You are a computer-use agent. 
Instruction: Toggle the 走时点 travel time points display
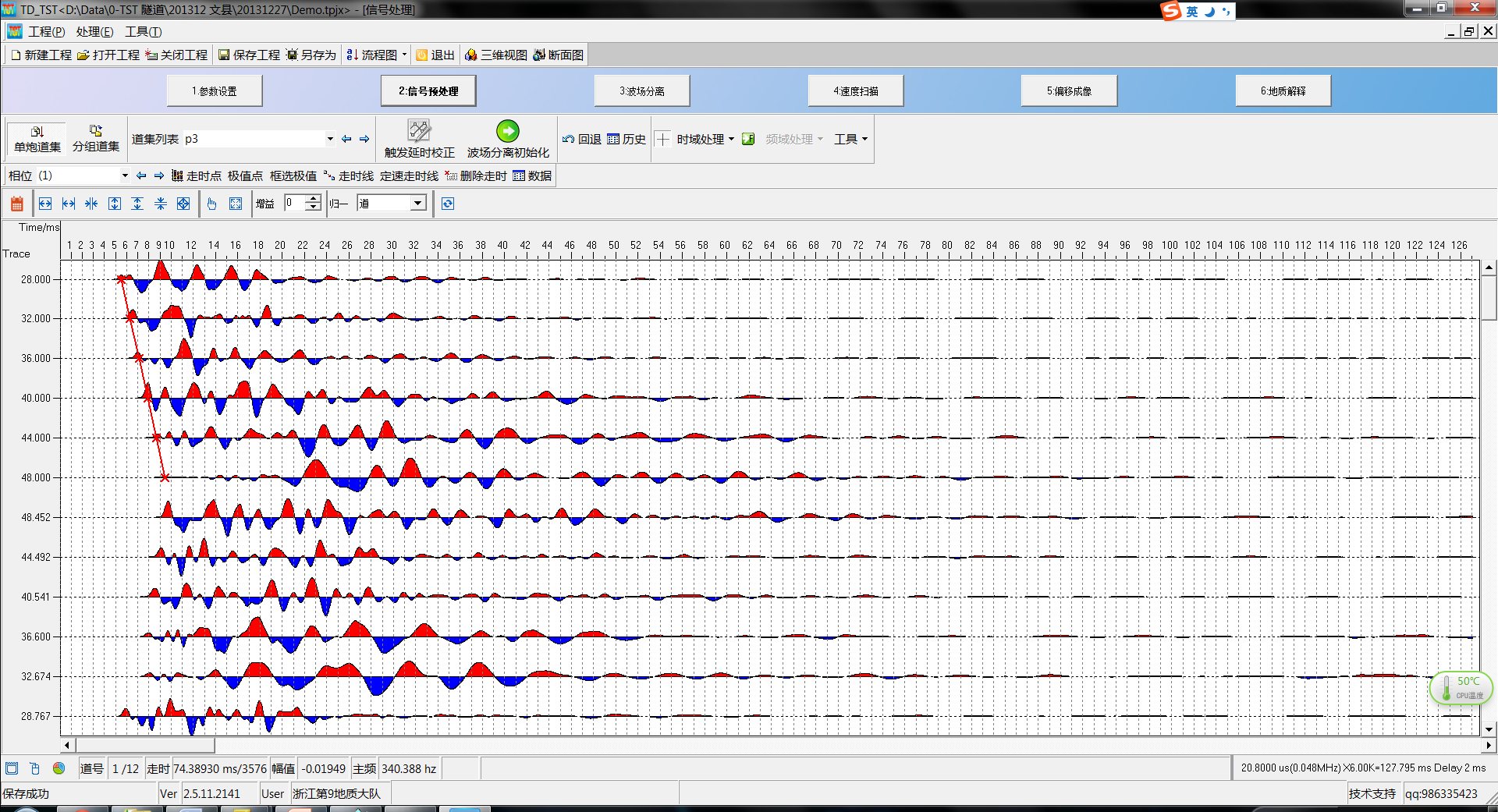tap(196, 176)
